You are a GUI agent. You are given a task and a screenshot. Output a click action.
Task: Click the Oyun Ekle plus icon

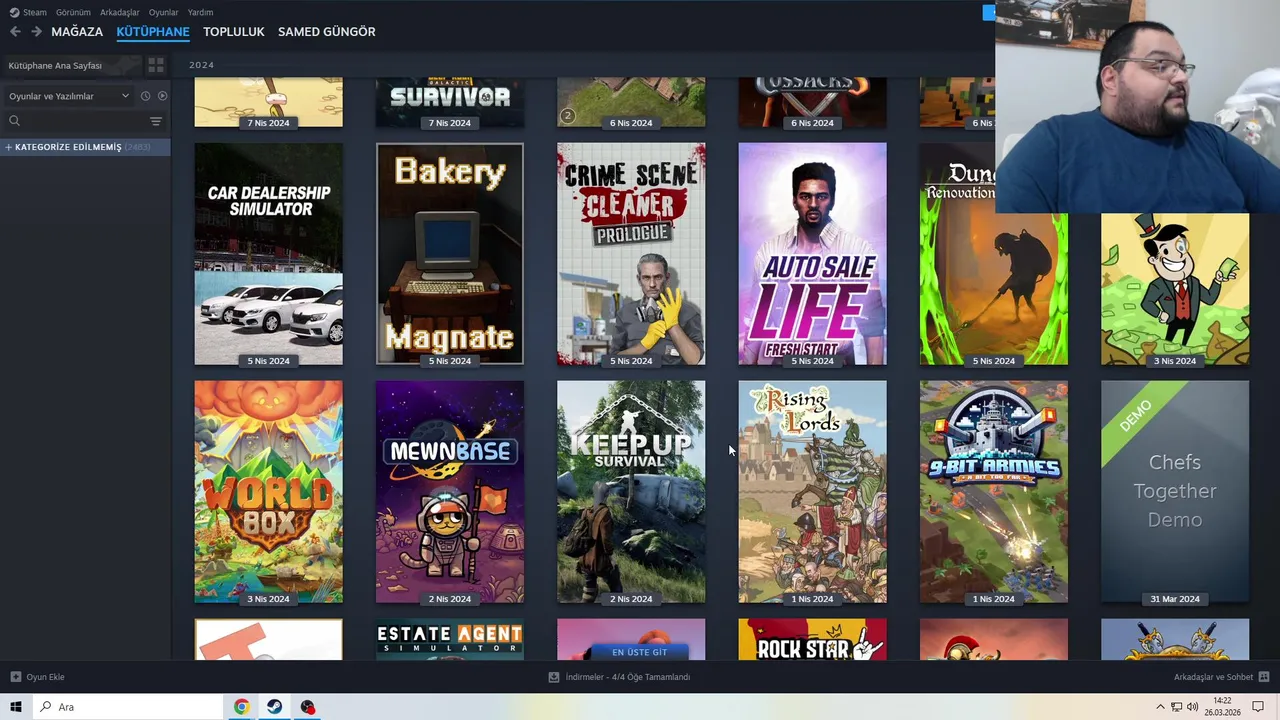pyautogui.click(x=15, y=677)
